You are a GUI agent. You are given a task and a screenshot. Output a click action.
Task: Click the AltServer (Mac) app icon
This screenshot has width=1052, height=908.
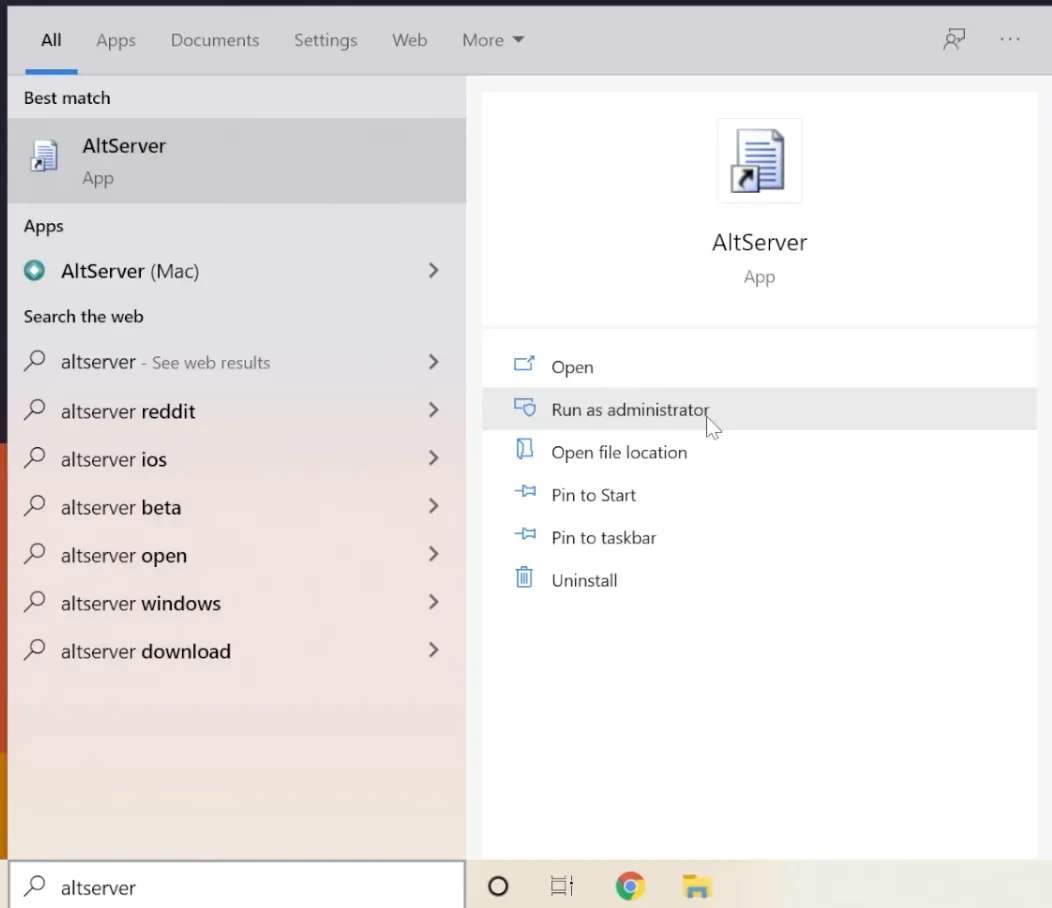pos(35,271)
